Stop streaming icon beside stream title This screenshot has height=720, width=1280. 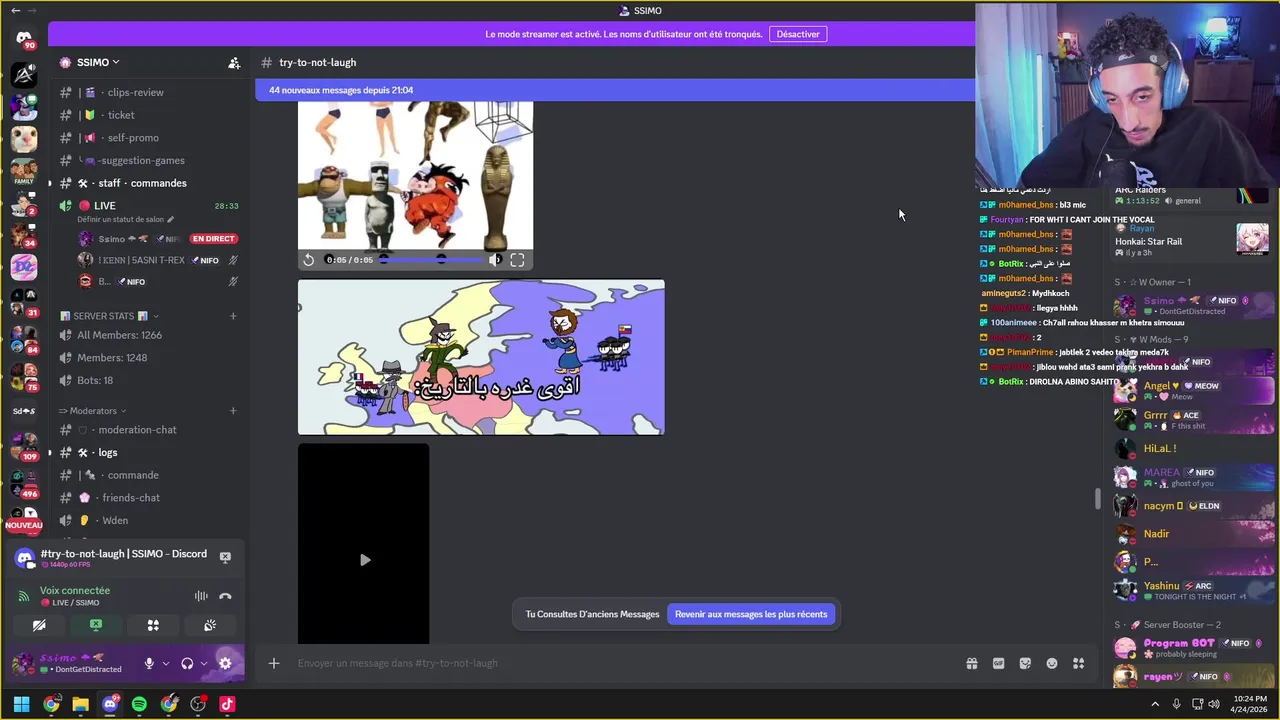click(225, 557)
